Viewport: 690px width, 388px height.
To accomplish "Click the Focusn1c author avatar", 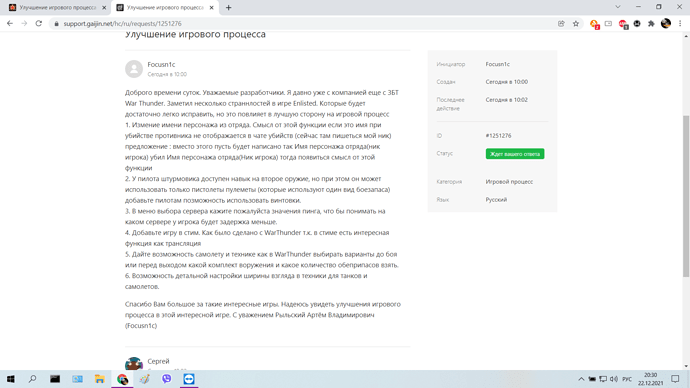I will (134, 69).
